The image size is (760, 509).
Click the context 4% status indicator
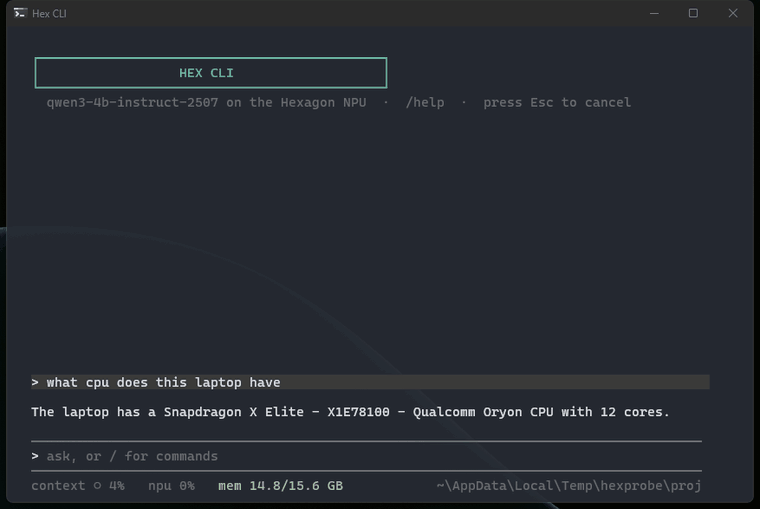point(78,485)
